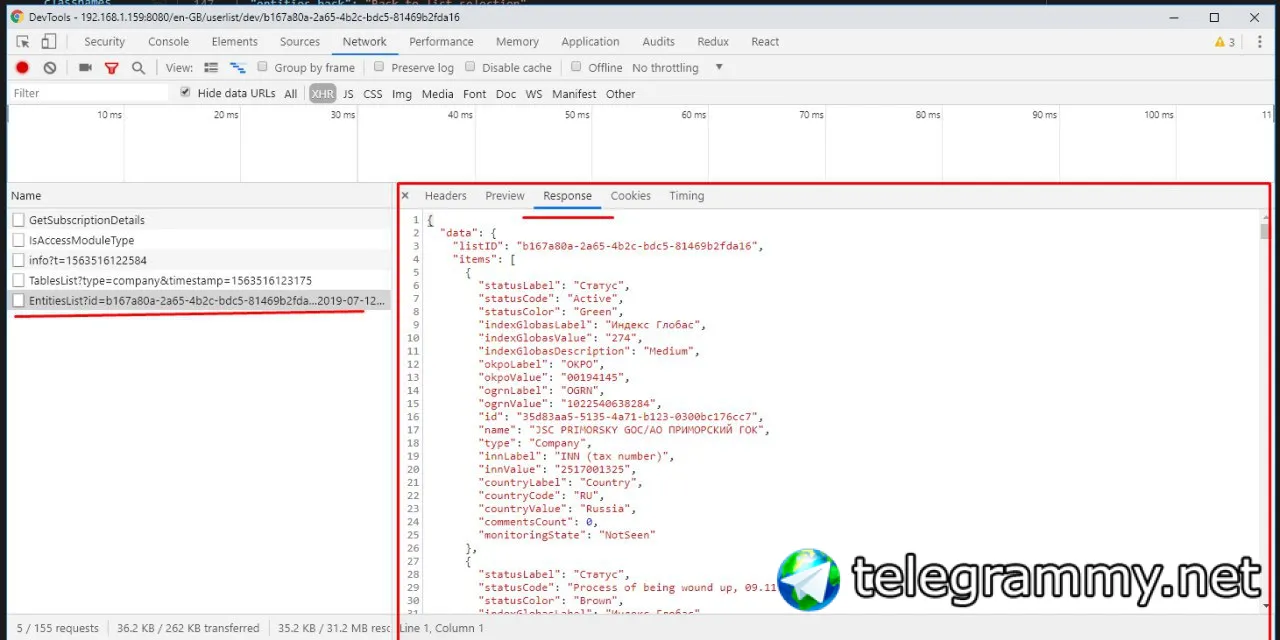1280x640 pixels.
Task: Switch to the Console panel tab
Action: [168, 42]
